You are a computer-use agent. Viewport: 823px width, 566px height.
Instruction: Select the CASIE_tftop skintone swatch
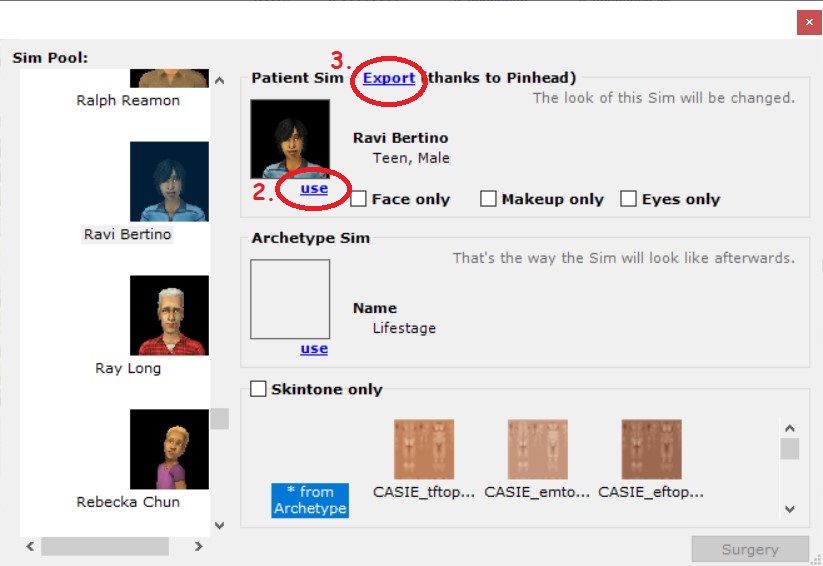click(424, 449)
